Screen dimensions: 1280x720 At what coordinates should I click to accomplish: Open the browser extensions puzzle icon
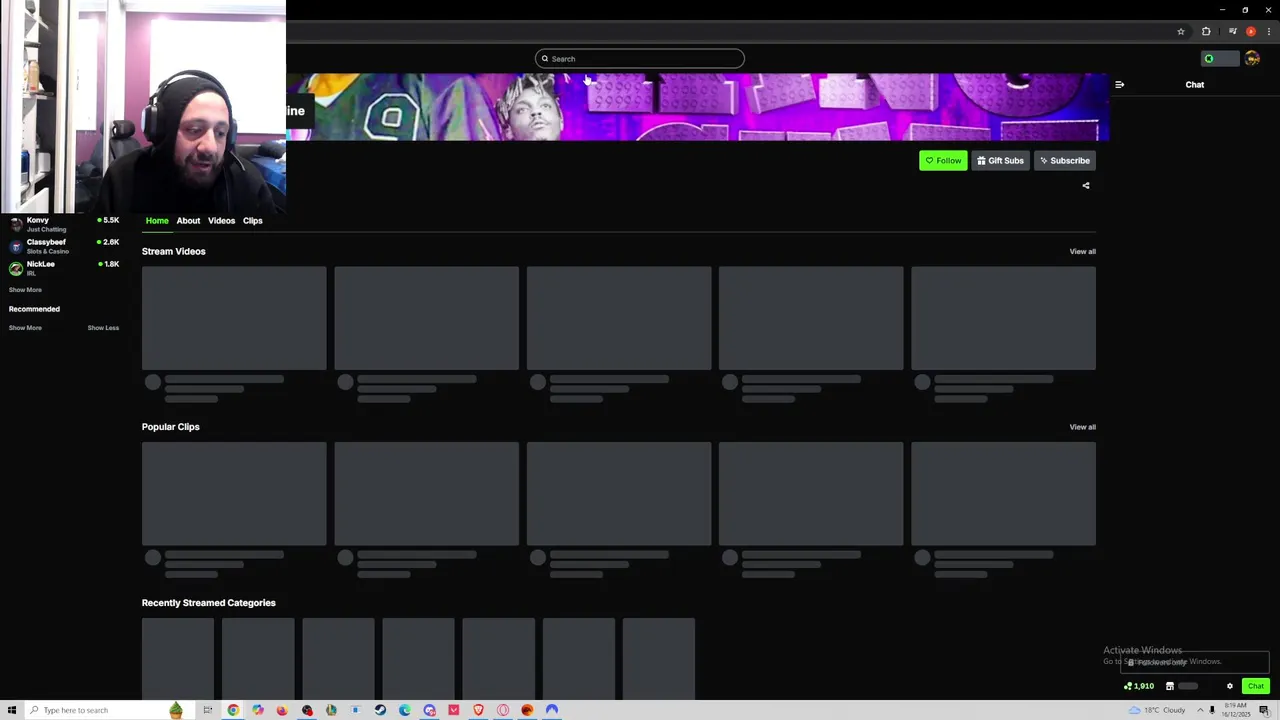[1206, 31]
